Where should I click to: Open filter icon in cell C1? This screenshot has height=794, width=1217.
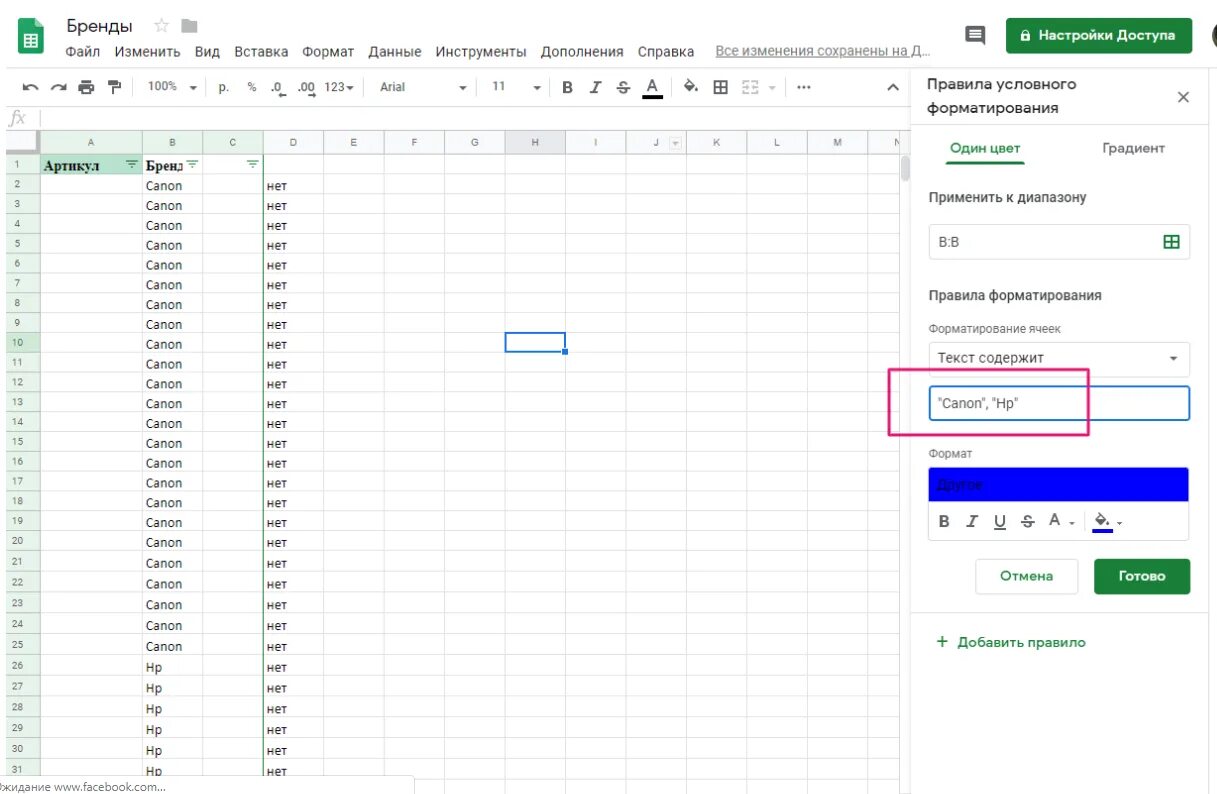(252, 164)
